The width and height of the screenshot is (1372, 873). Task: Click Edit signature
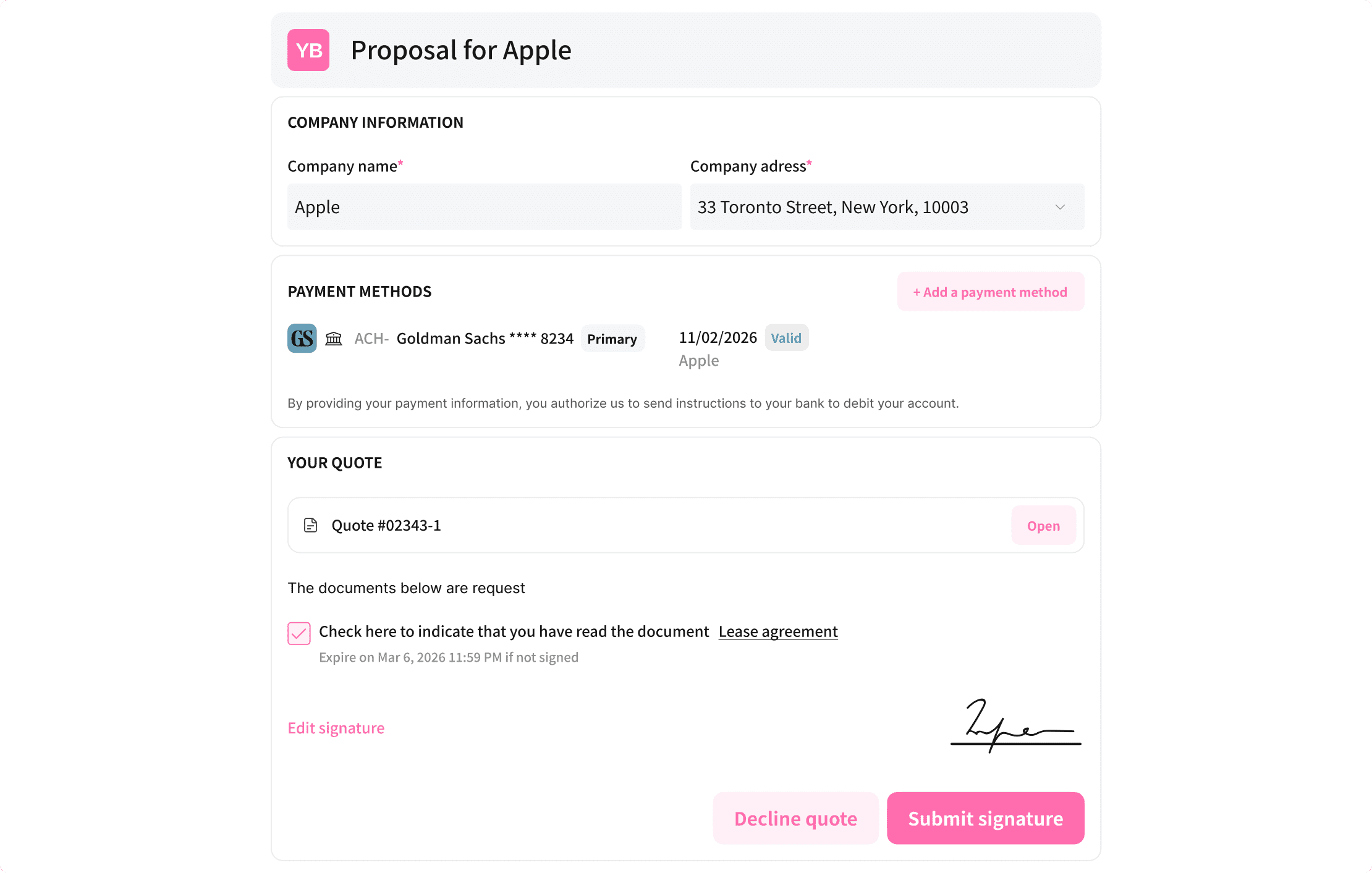coord(336,727)
